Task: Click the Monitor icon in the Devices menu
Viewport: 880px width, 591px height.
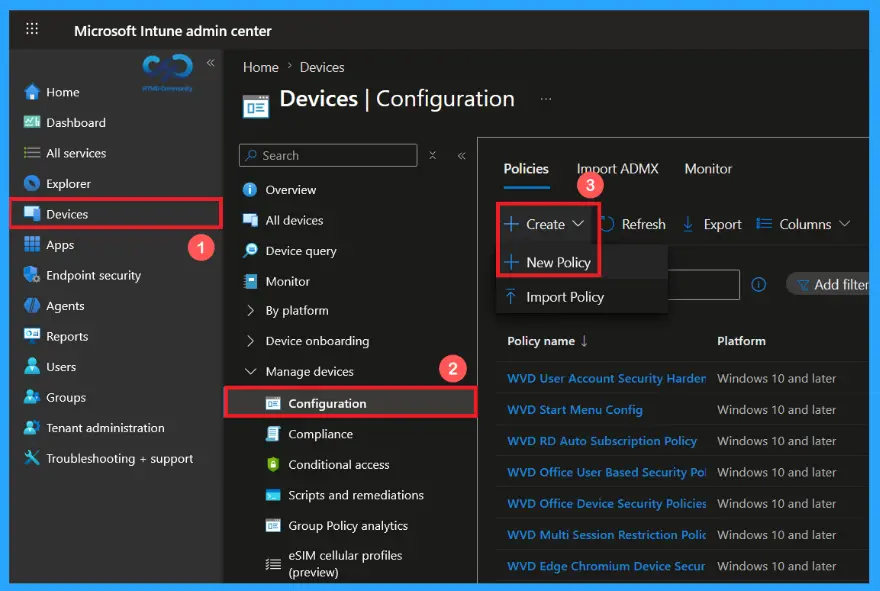Action: click(250, 281)
